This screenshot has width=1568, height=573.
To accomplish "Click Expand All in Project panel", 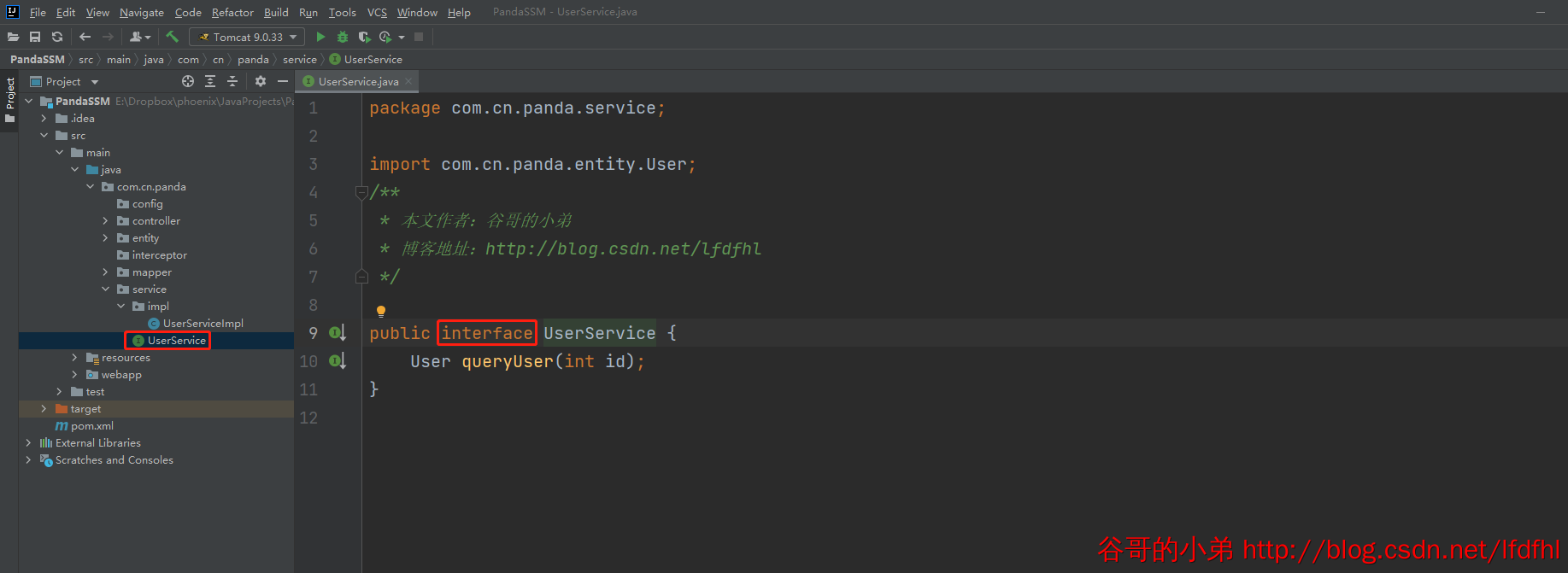I will point(210,81).
